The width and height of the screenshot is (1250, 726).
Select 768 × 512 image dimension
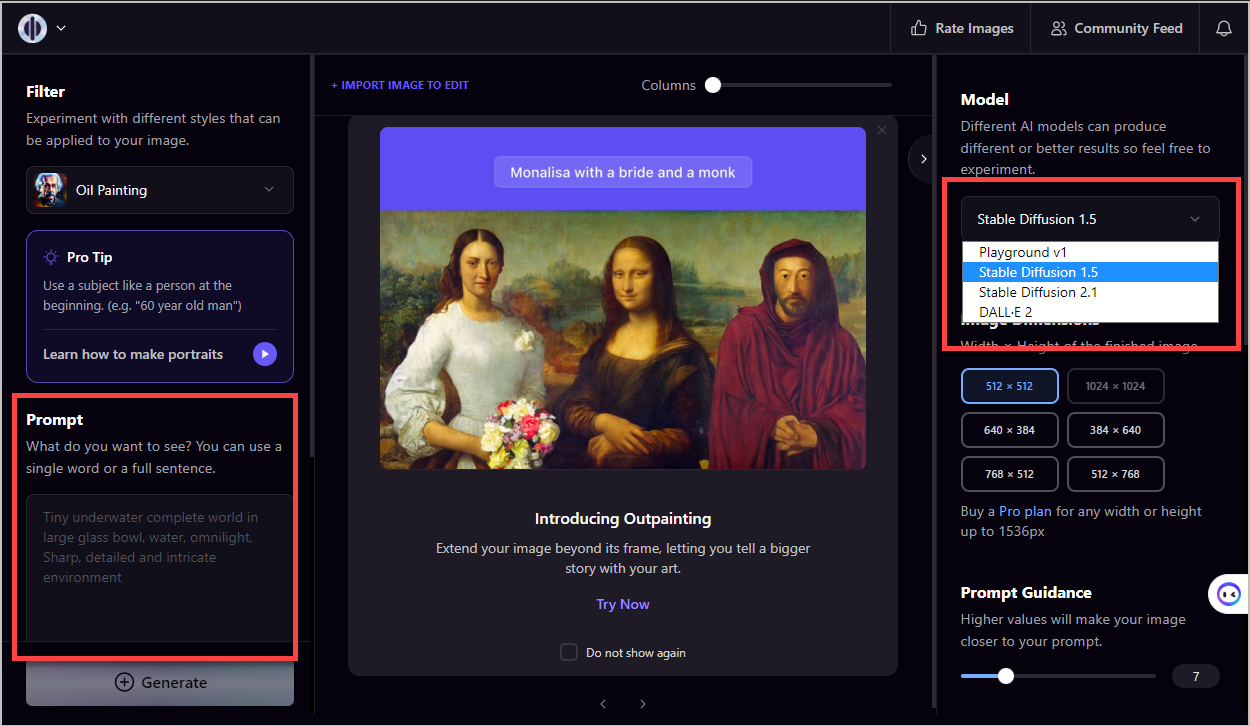pos(1009,474)
